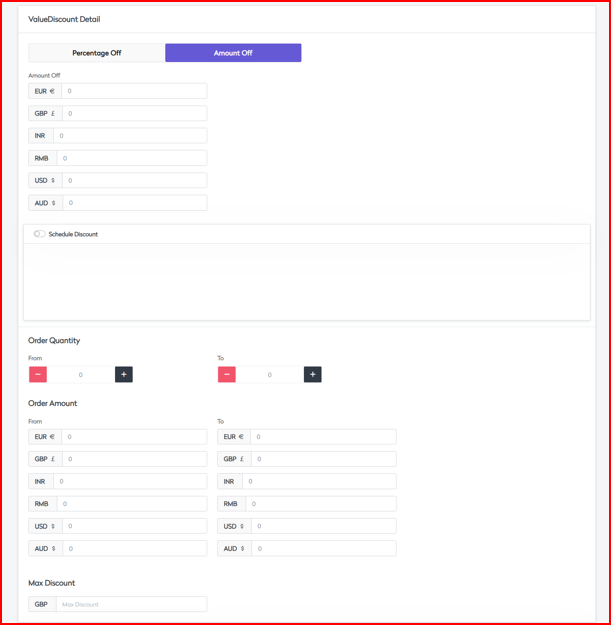Screen dimensions: 611x625
Task: Click the INR Amount Off input
Action: [x=130, y=136]
